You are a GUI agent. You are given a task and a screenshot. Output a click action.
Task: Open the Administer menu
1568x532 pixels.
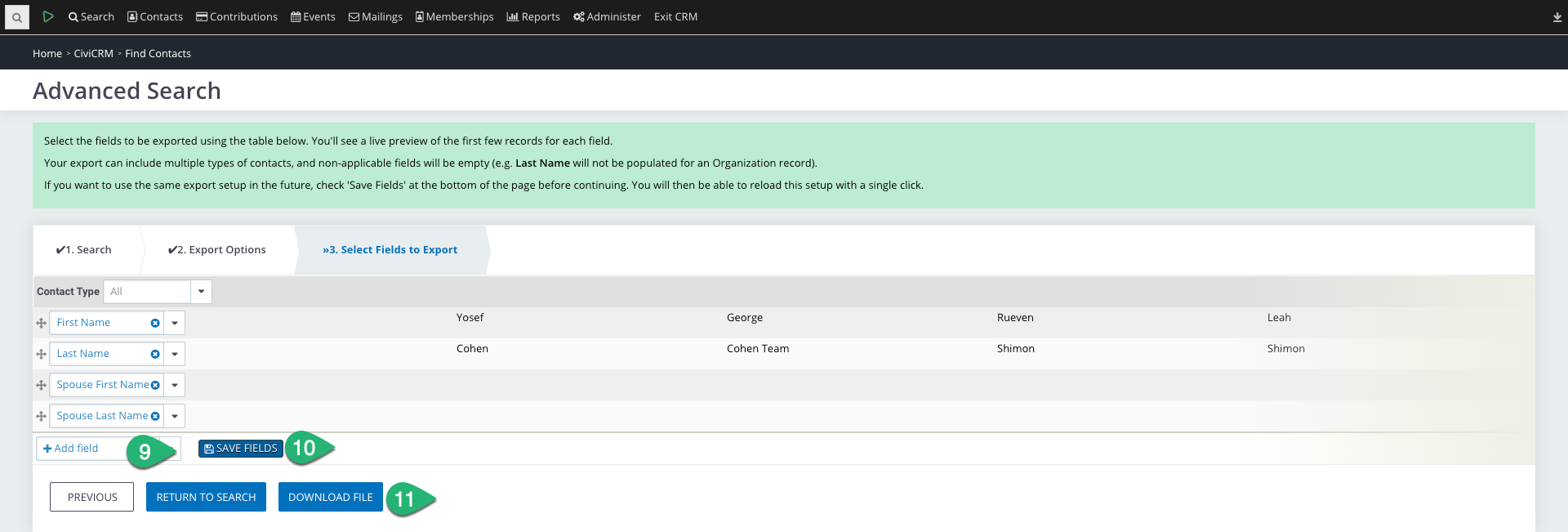[x=607, y=17]
